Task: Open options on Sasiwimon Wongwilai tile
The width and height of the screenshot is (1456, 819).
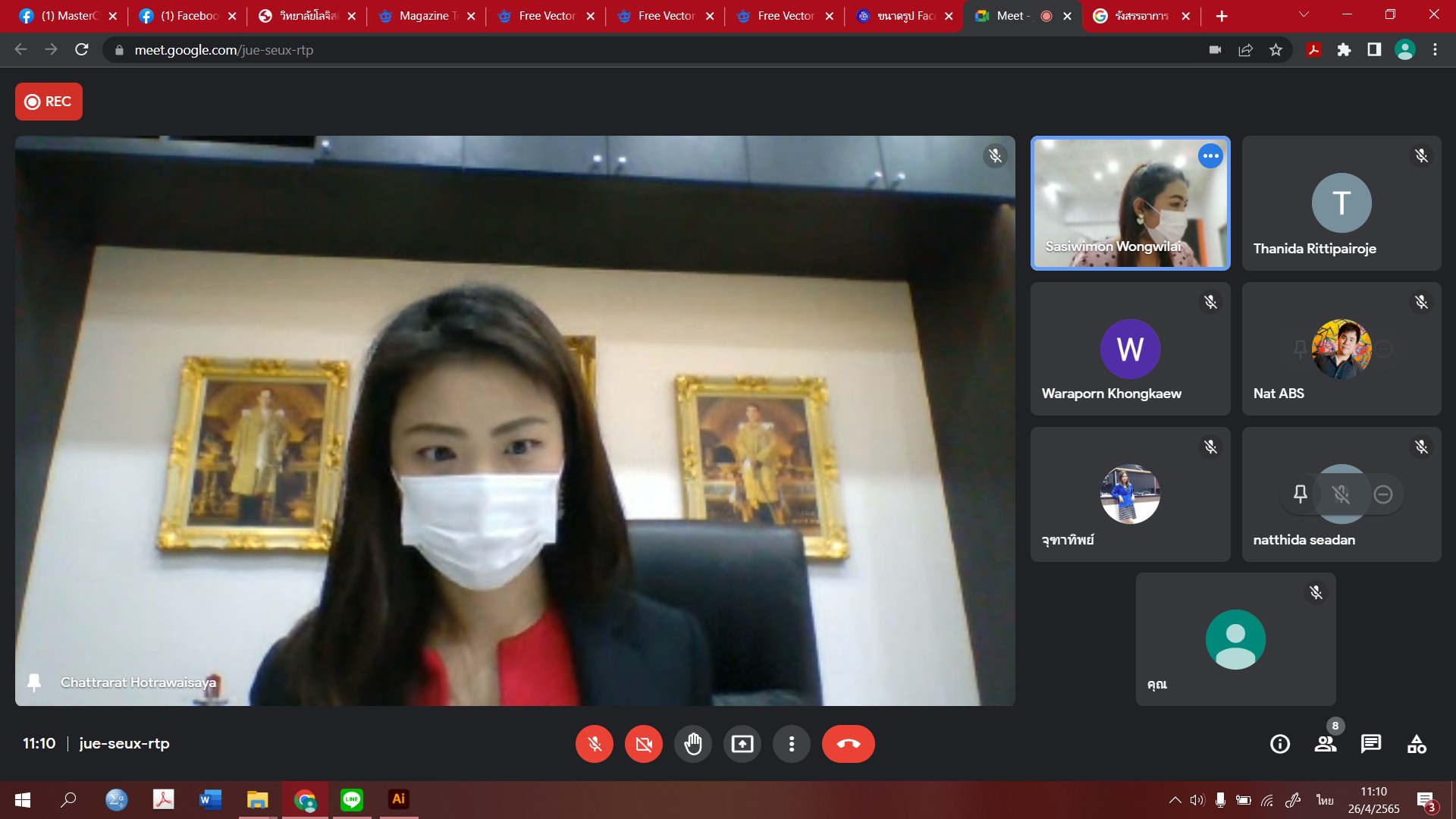Action: point(1210,156)
